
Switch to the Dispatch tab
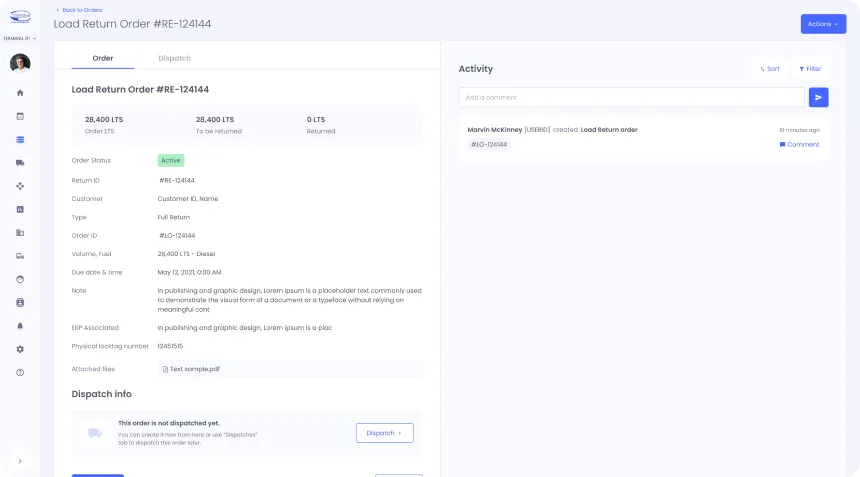[174, 58]
